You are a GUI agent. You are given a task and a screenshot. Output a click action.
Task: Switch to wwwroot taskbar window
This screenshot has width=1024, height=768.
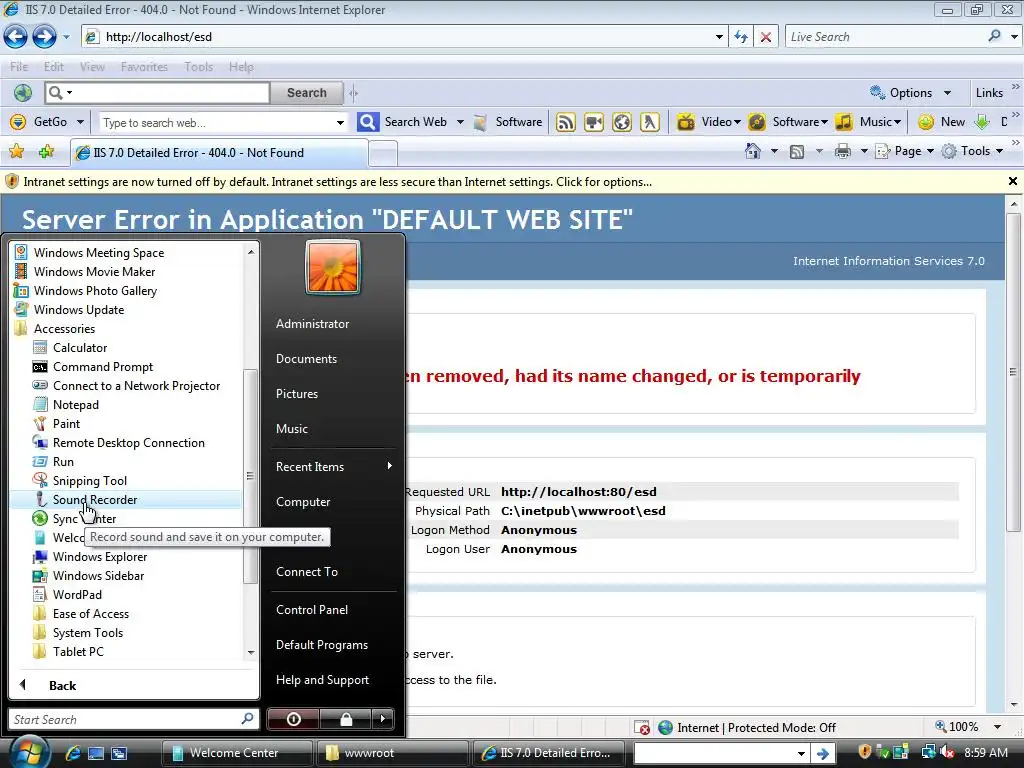(x=392, y=753)
